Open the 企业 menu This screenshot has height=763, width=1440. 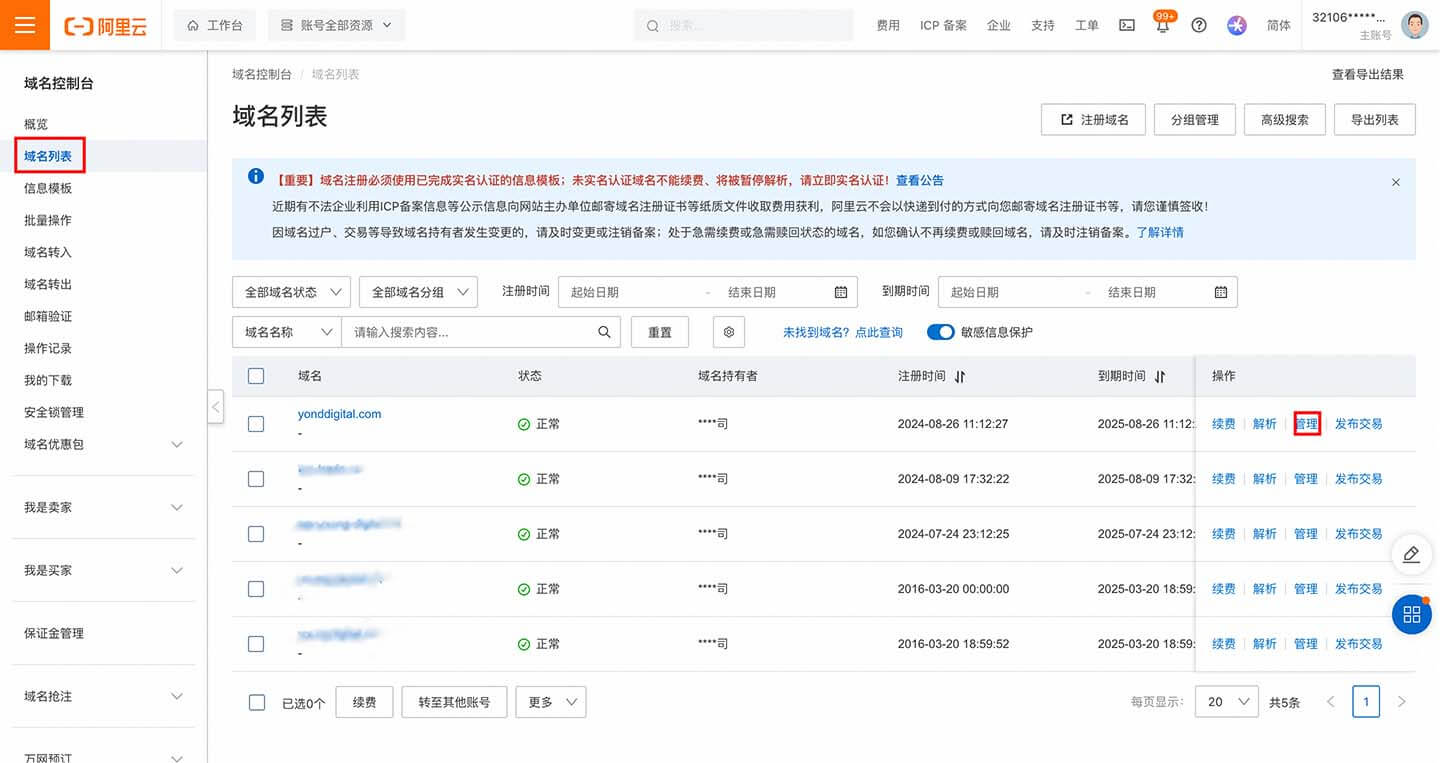tap(998, 26)
